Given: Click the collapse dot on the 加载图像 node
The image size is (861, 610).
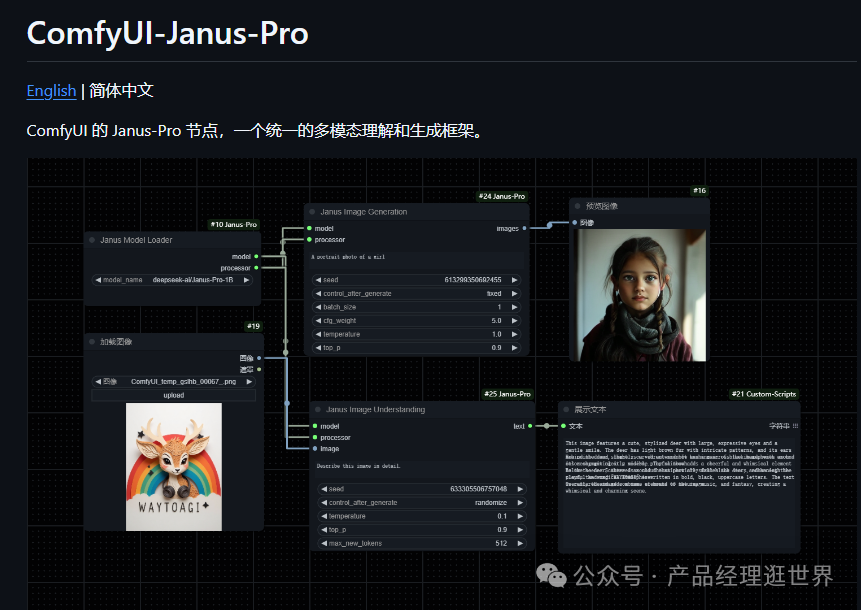Looking at the screenshot, I should (91, 341).
